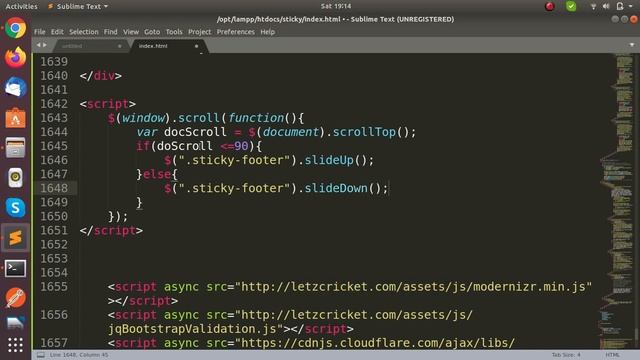Click line number 1648 in gutter
The height and width of the screenshot is (360, 640).
[54, 188]
